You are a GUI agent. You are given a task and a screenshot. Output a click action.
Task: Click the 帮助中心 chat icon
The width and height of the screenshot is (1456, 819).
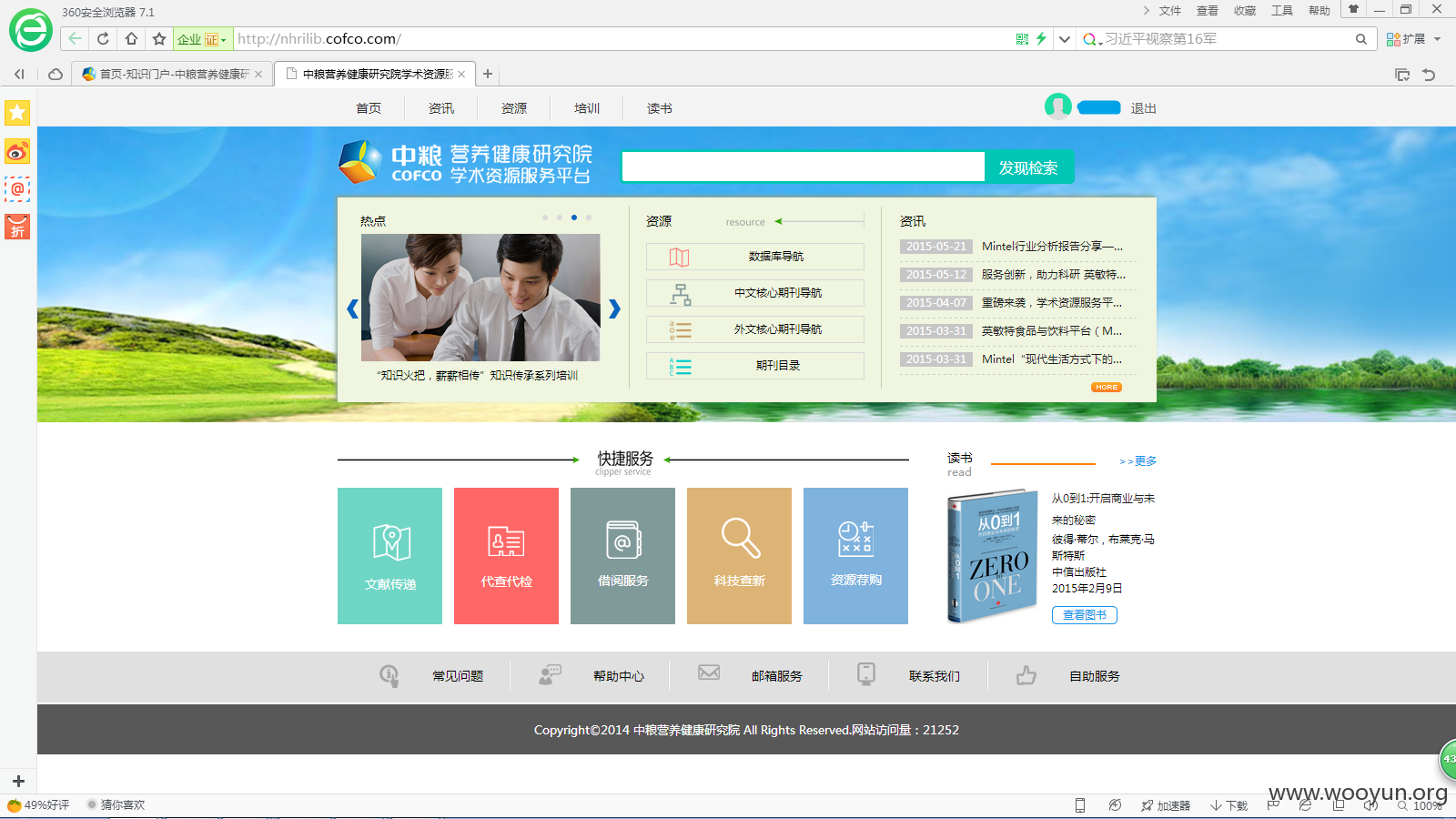pos(550,674)
